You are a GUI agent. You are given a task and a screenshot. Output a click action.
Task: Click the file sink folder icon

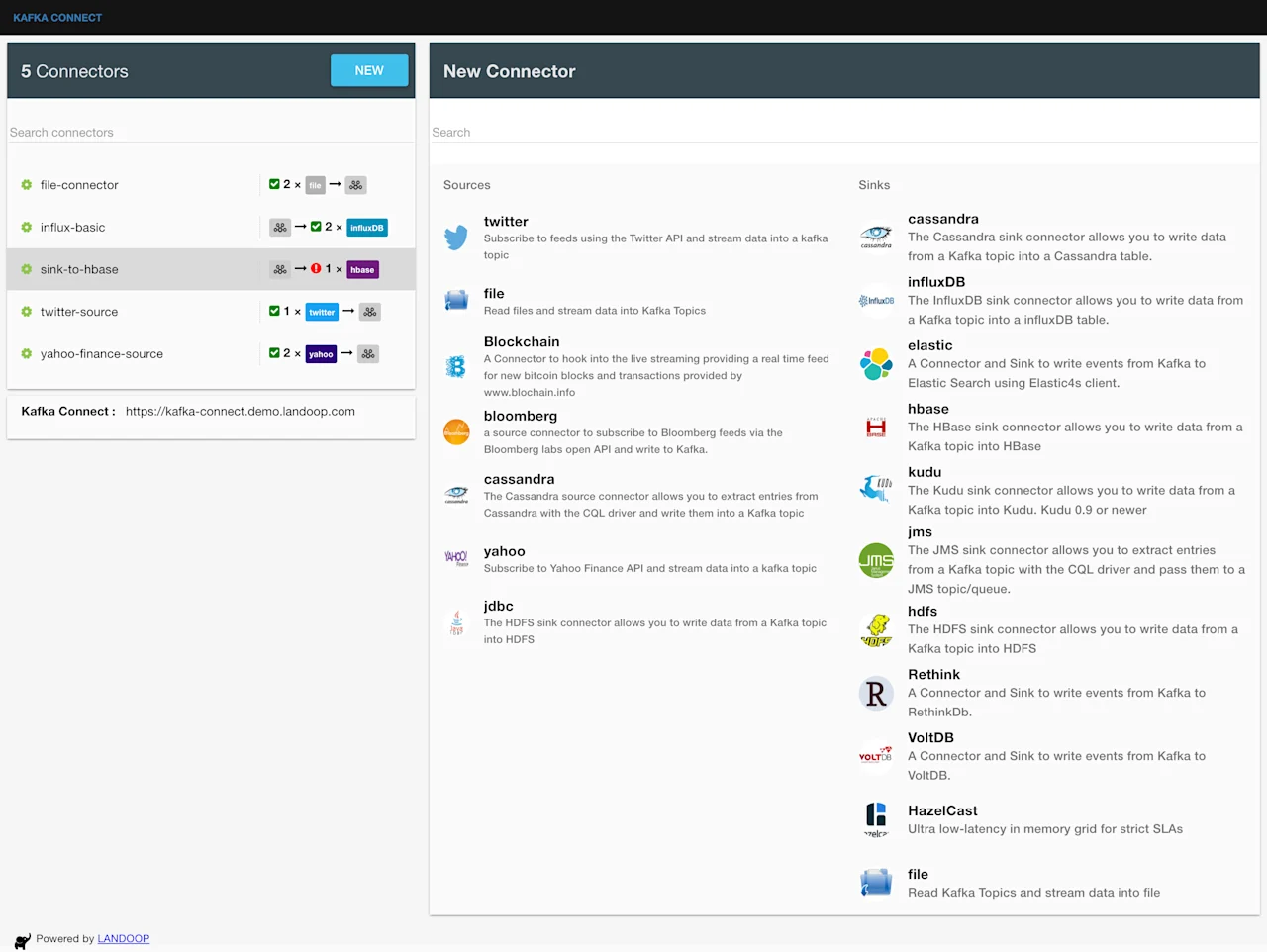(x=876, y=882)
